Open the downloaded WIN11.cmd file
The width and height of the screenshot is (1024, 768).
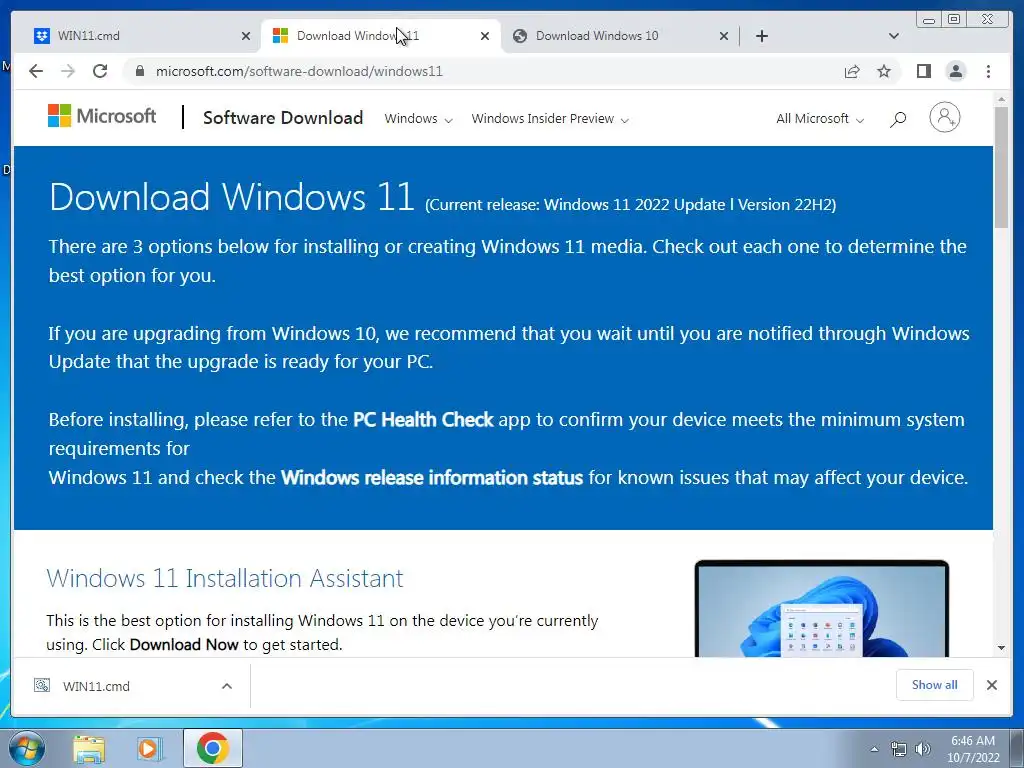[x=96, y=686]
